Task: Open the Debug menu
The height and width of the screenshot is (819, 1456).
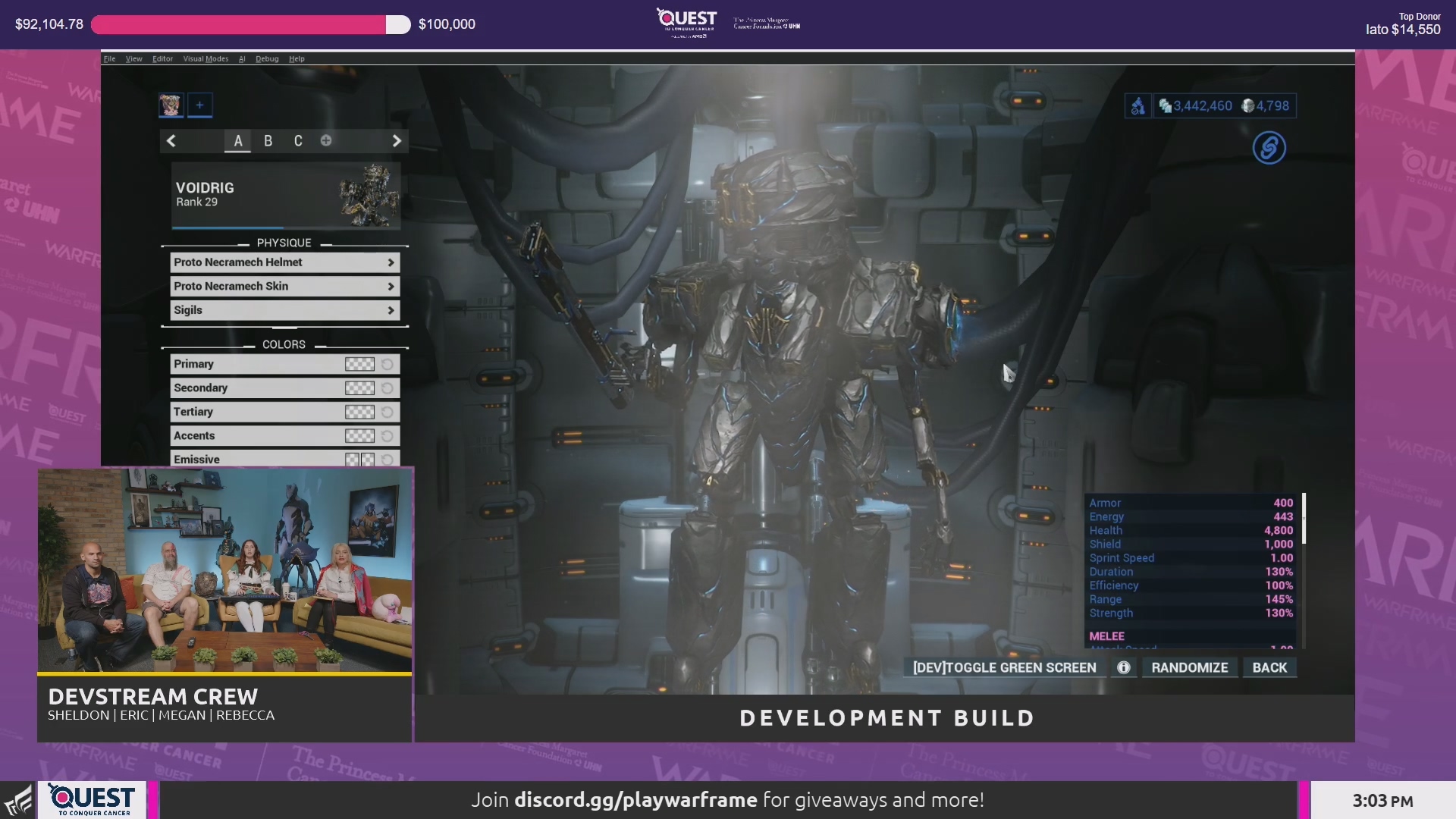Action: coord(267,58)
